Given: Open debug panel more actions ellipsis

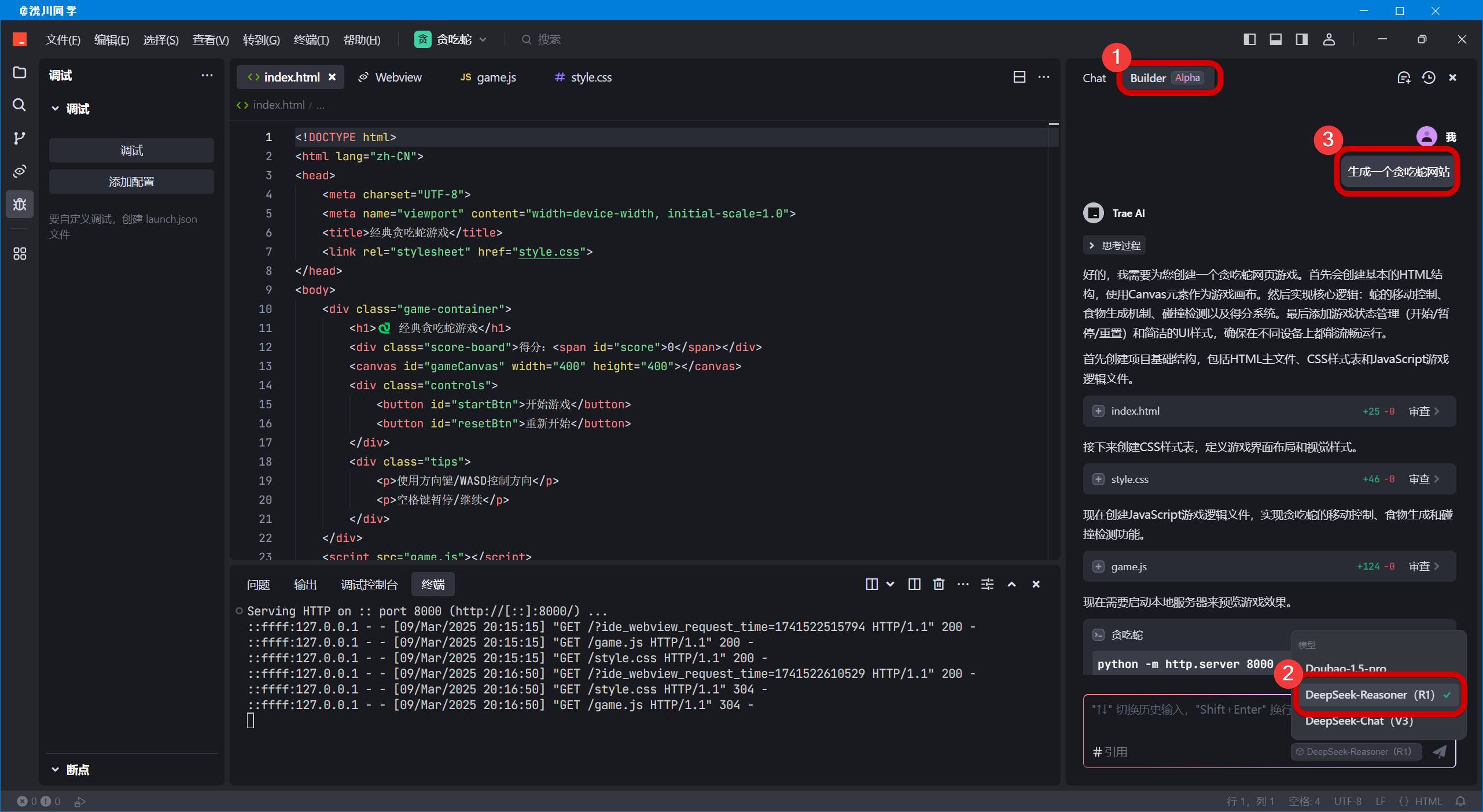Looking at the screenshot, I should click(x=207, y=75).
